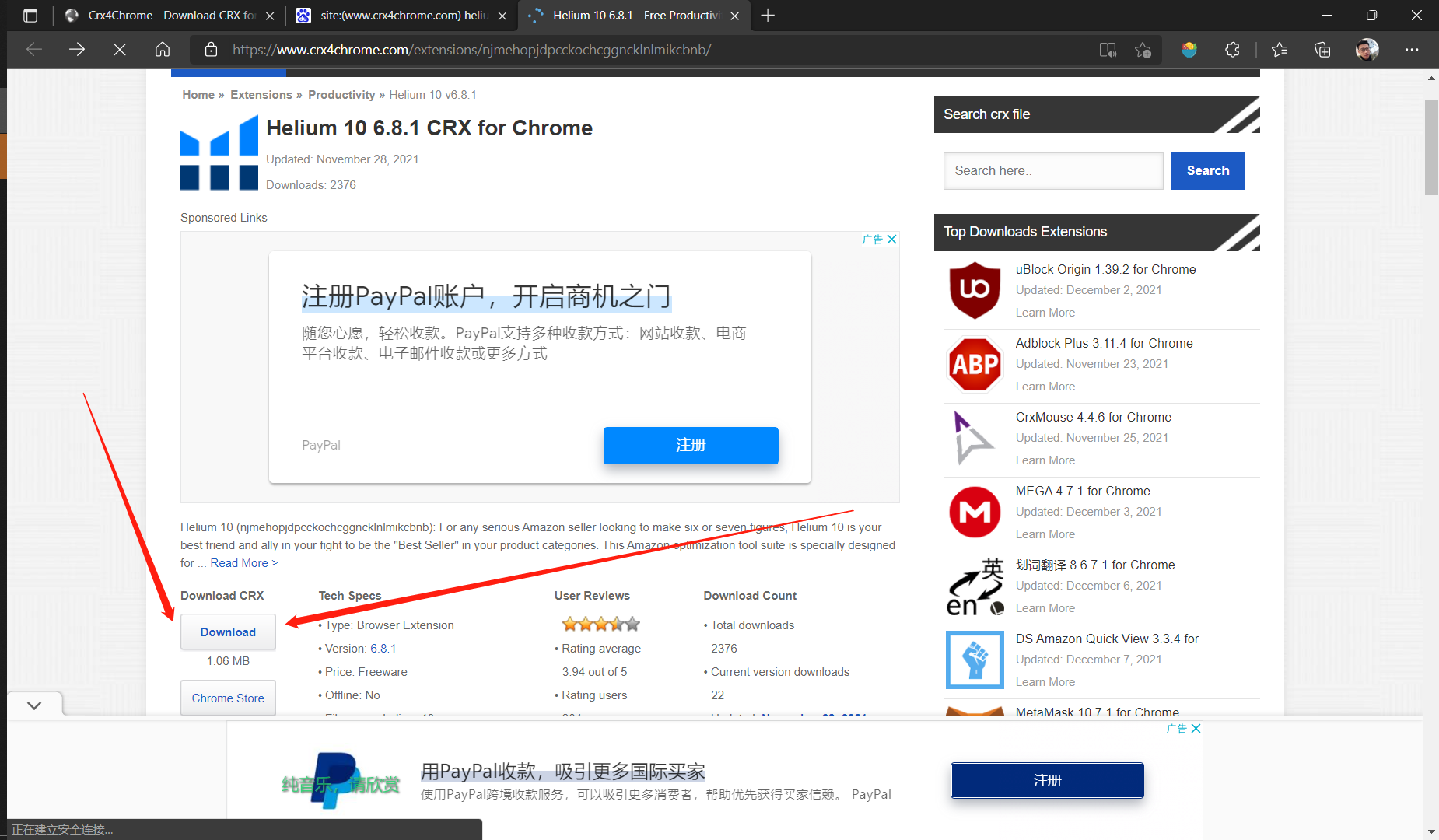Open the Read More description link

tap(243, 563)
